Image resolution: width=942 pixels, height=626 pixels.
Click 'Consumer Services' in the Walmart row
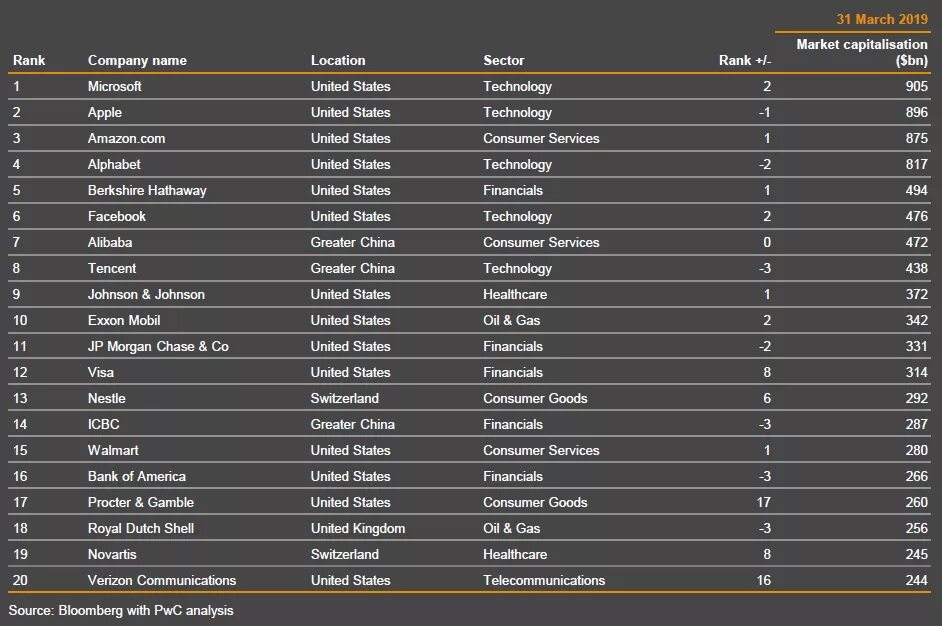pyautogui.click(x=541, y=450)
